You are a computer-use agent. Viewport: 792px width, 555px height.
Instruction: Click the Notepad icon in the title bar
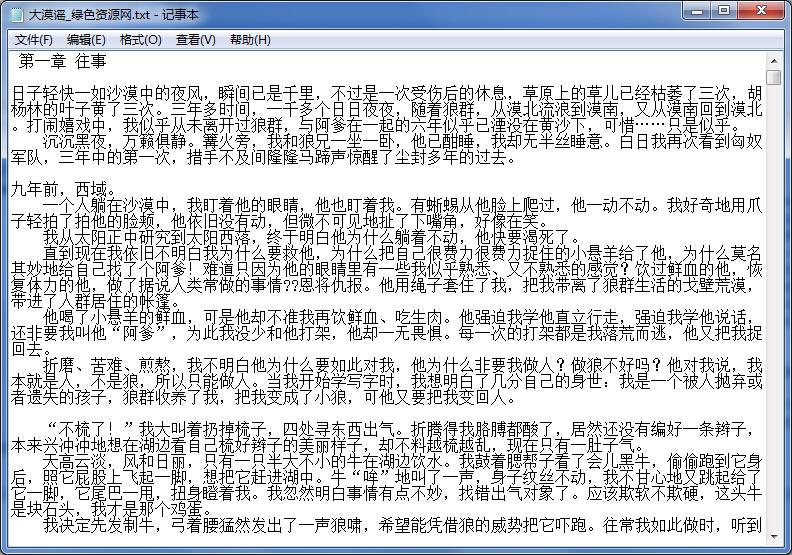click(x=17, y=15)
